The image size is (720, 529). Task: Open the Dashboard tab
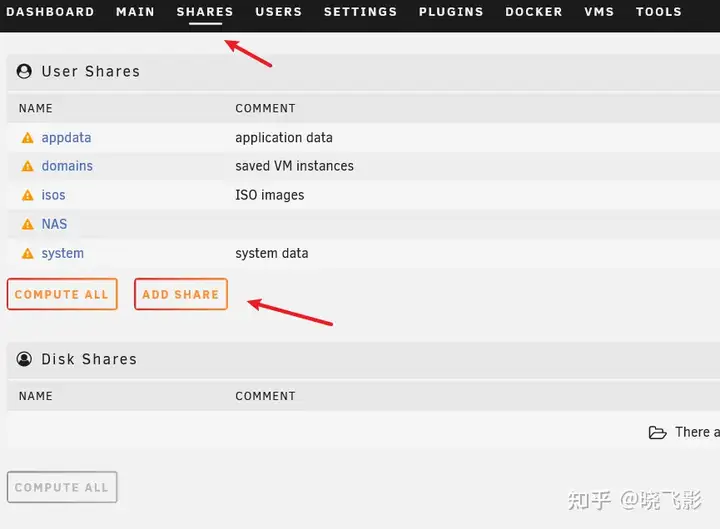coord(50,12)
